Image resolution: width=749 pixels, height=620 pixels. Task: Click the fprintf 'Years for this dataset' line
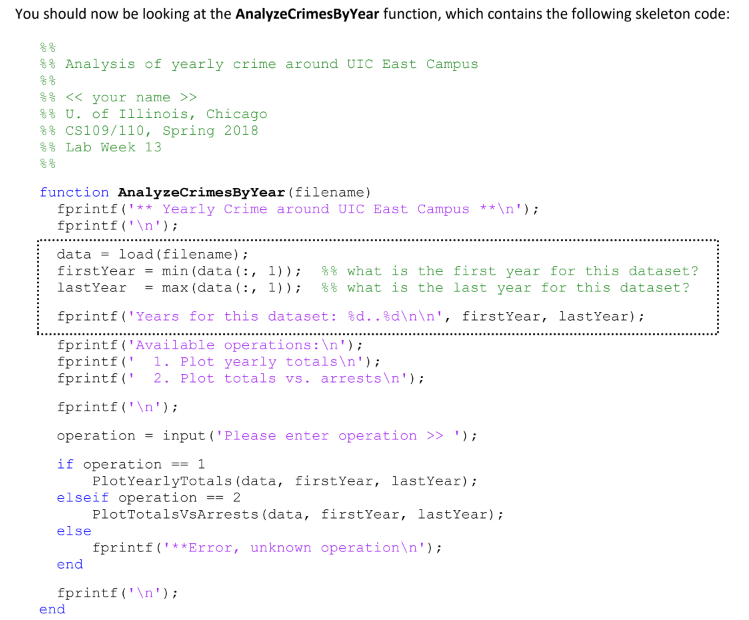click(x=351, y=316)
